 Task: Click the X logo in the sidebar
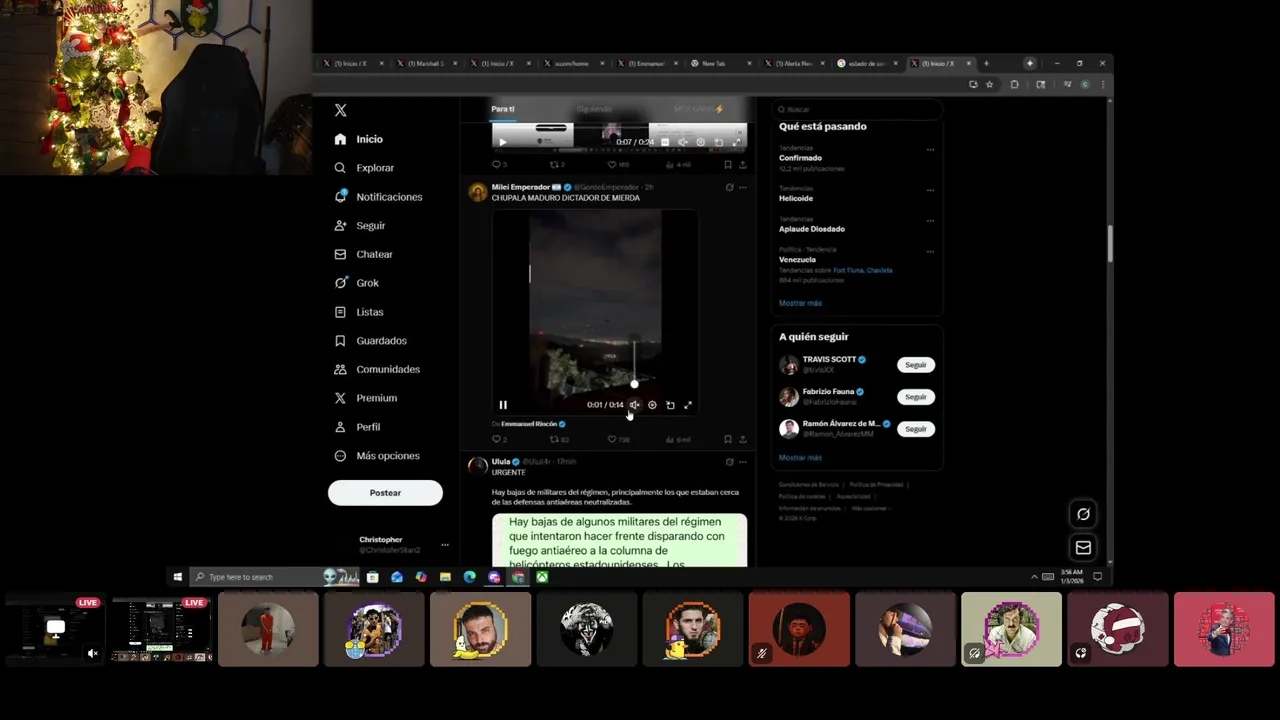click(340, 110)
